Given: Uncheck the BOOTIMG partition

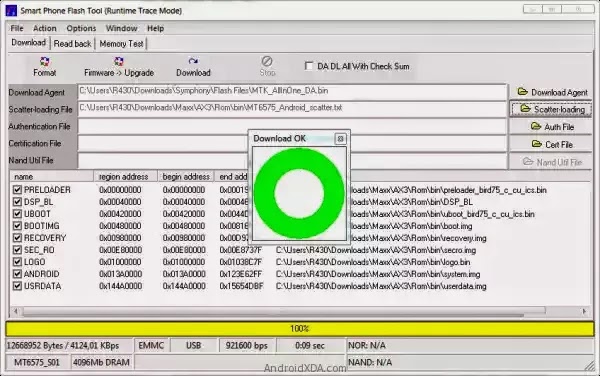Looking at the screenshot, I should pos(17,226).
